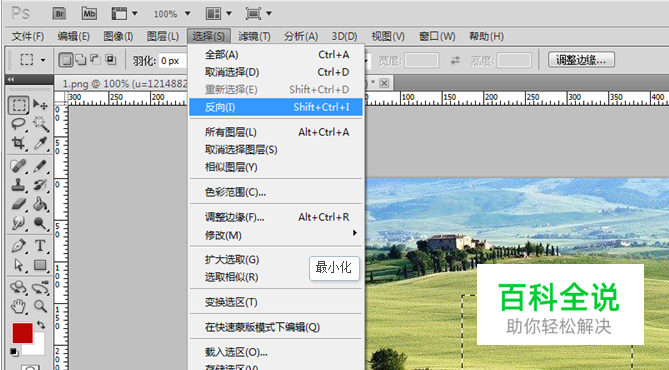Open the 图层(L) menu
Viewport: 669px width, 370px height.
(x=163, y=37)
